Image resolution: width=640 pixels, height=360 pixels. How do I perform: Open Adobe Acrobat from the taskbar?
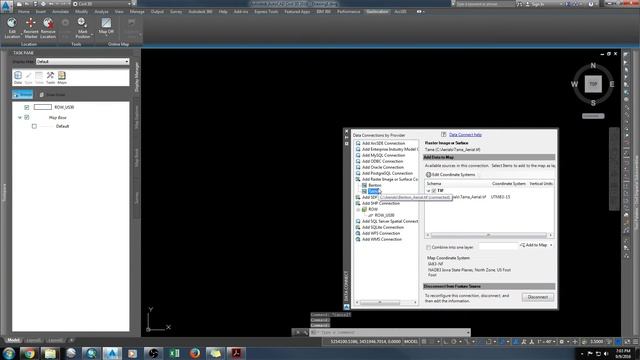tap(236, 353)
